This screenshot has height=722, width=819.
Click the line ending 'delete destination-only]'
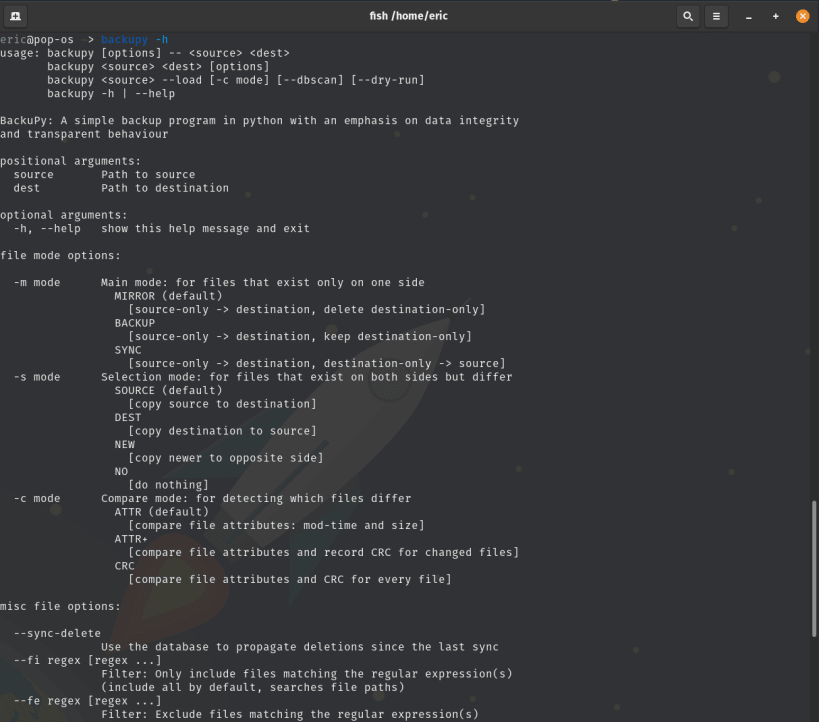[307, 310]
